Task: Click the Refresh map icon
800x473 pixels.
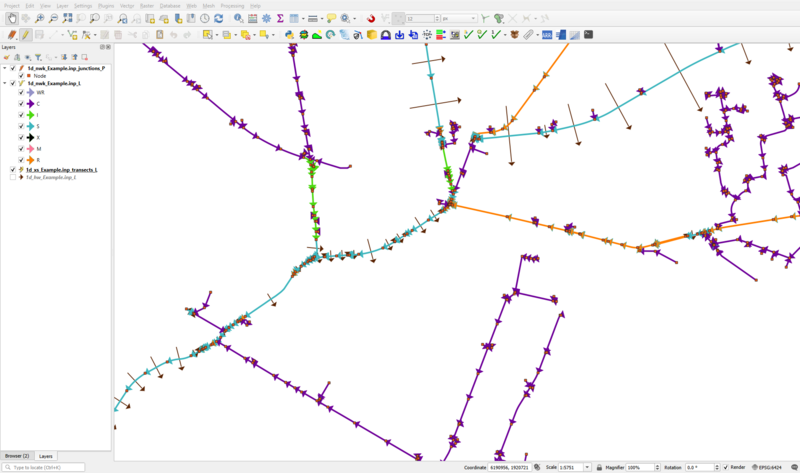Action: point(218,19)
